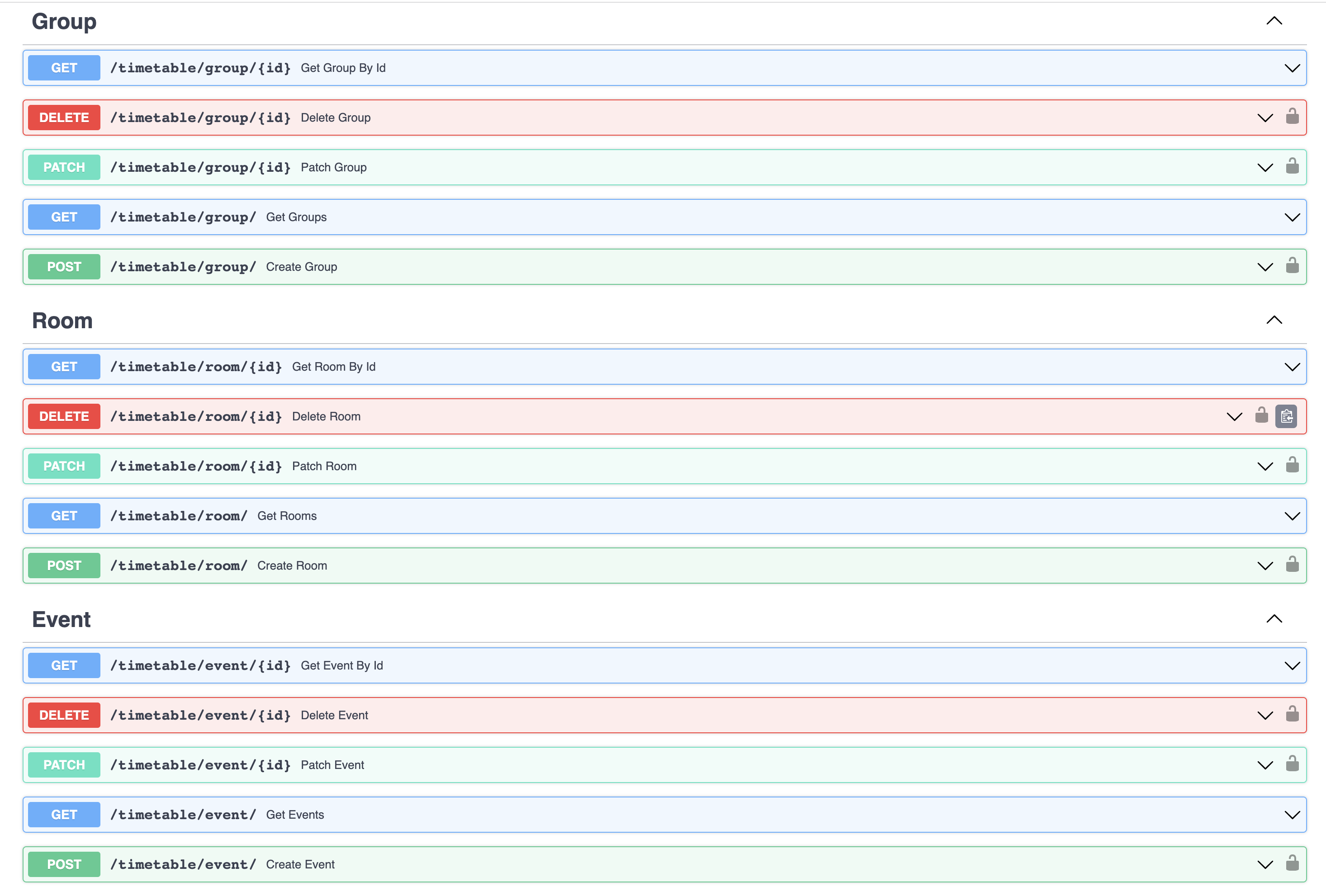Click lock icon on Patch Room row

click(x=1292, y=465)
